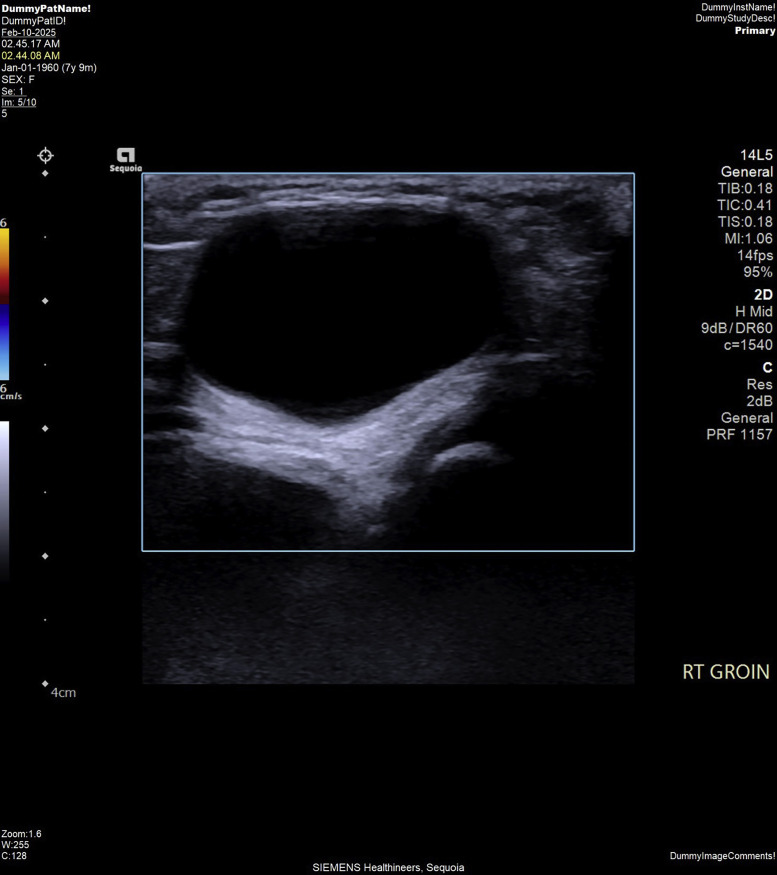Viewport: 777px width, 875px height.
Task: Click the Feb-10-2025 study date
Action: [x=28, y=32]
